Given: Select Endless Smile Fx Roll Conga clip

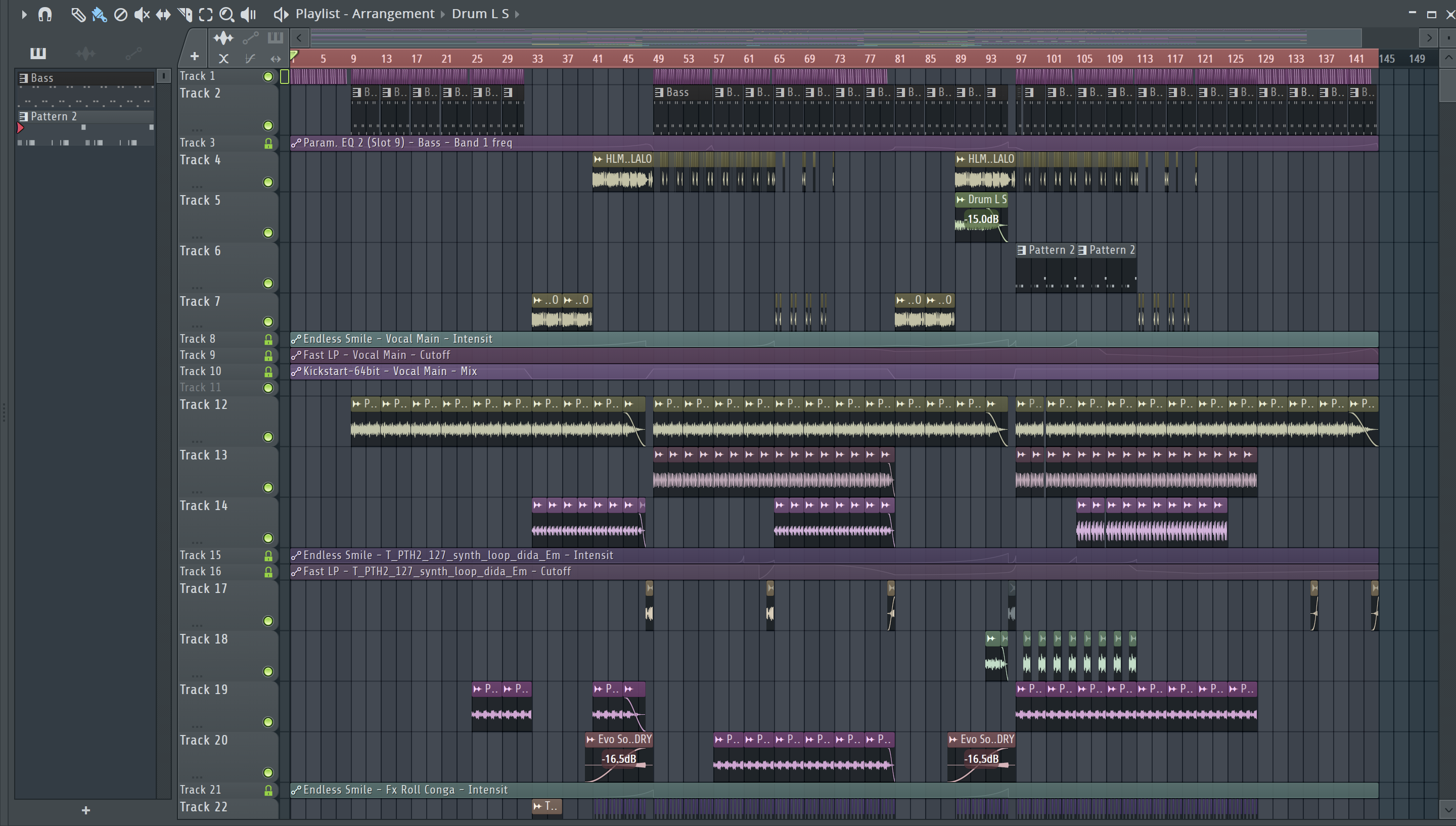Looking at the screenshot, I should (x=834, y=790).
